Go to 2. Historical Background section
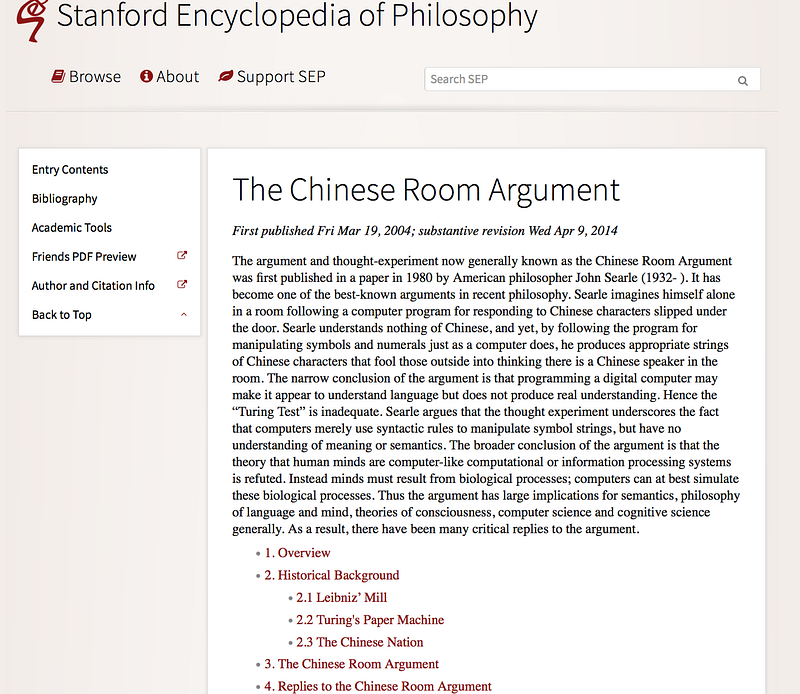 click(x=332, y=576)
